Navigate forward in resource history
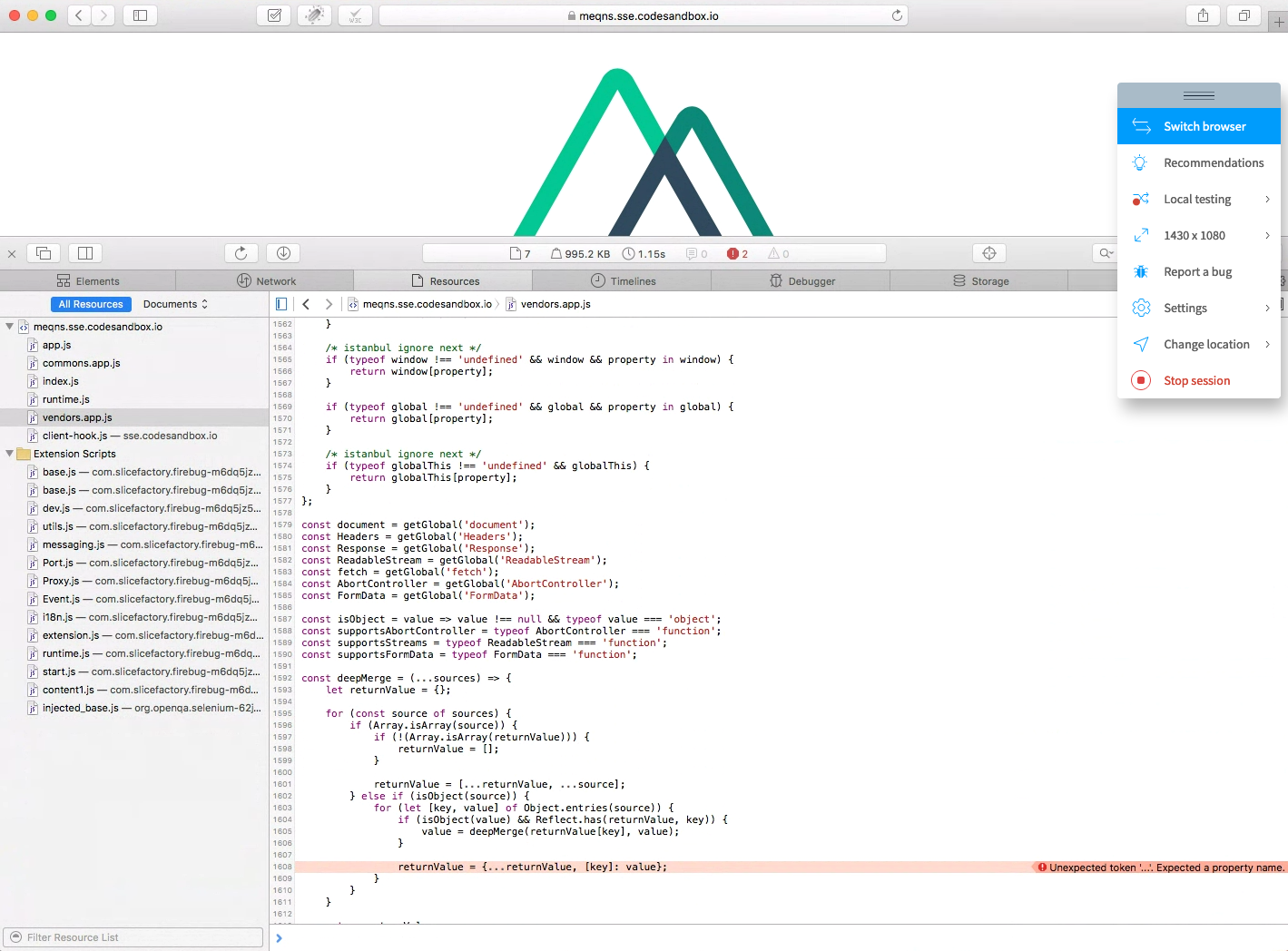The width and height of the screenshot is (1288, 951). (329, 304)
